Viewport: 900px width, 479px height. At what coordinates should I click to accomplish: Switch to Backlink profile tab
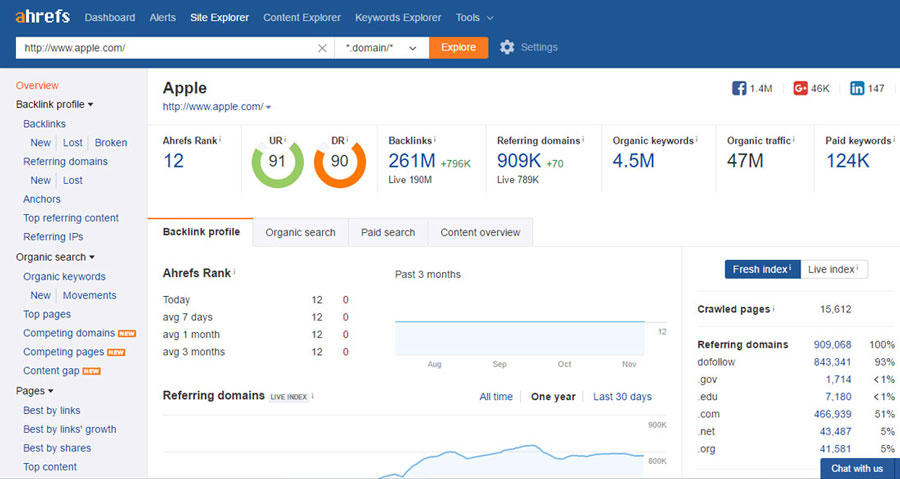pos(201,232)
